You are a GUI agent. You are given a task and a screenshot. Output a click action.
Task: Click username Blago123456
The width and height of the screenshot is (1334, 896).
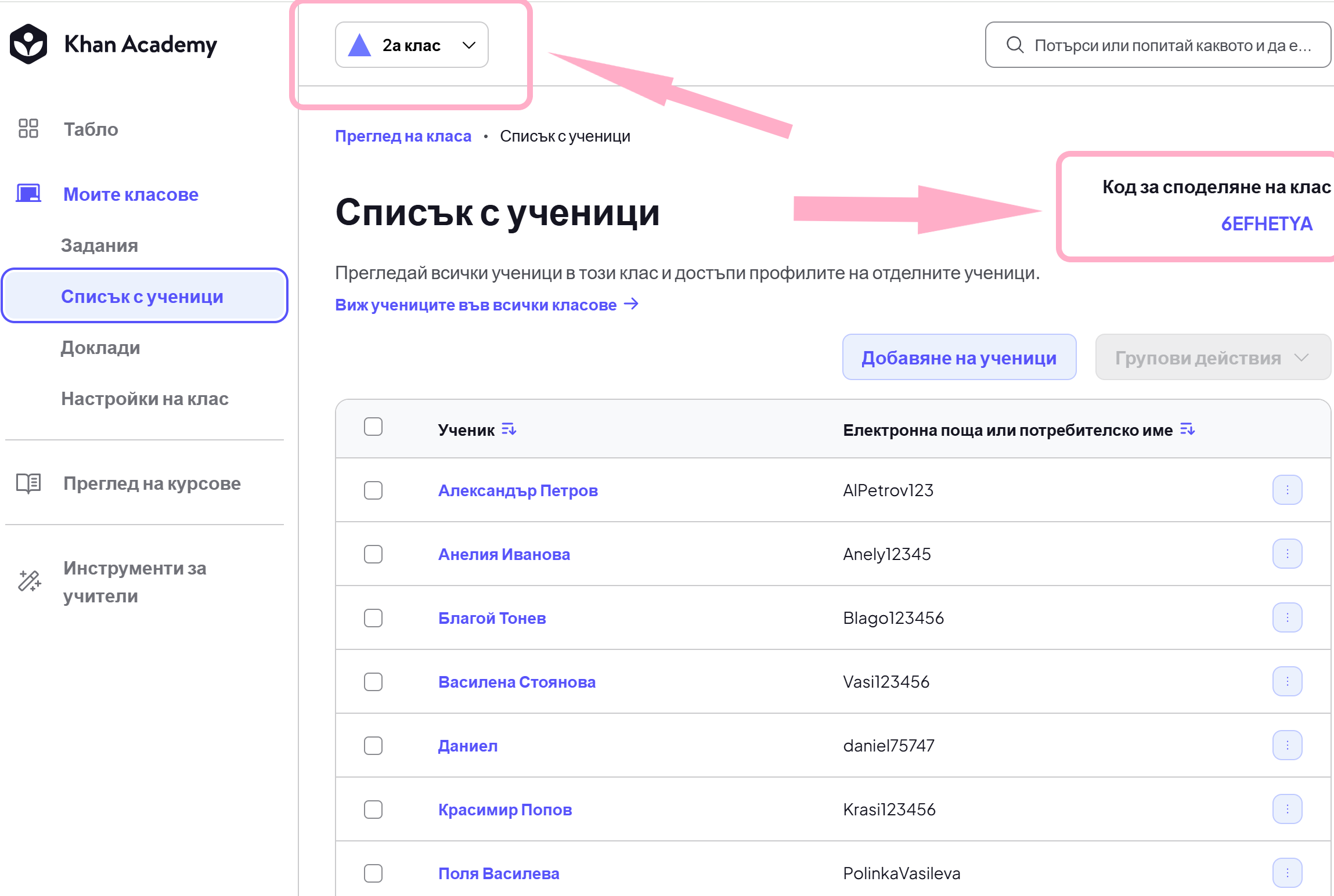pyautogui.click(x=893, y=618)
